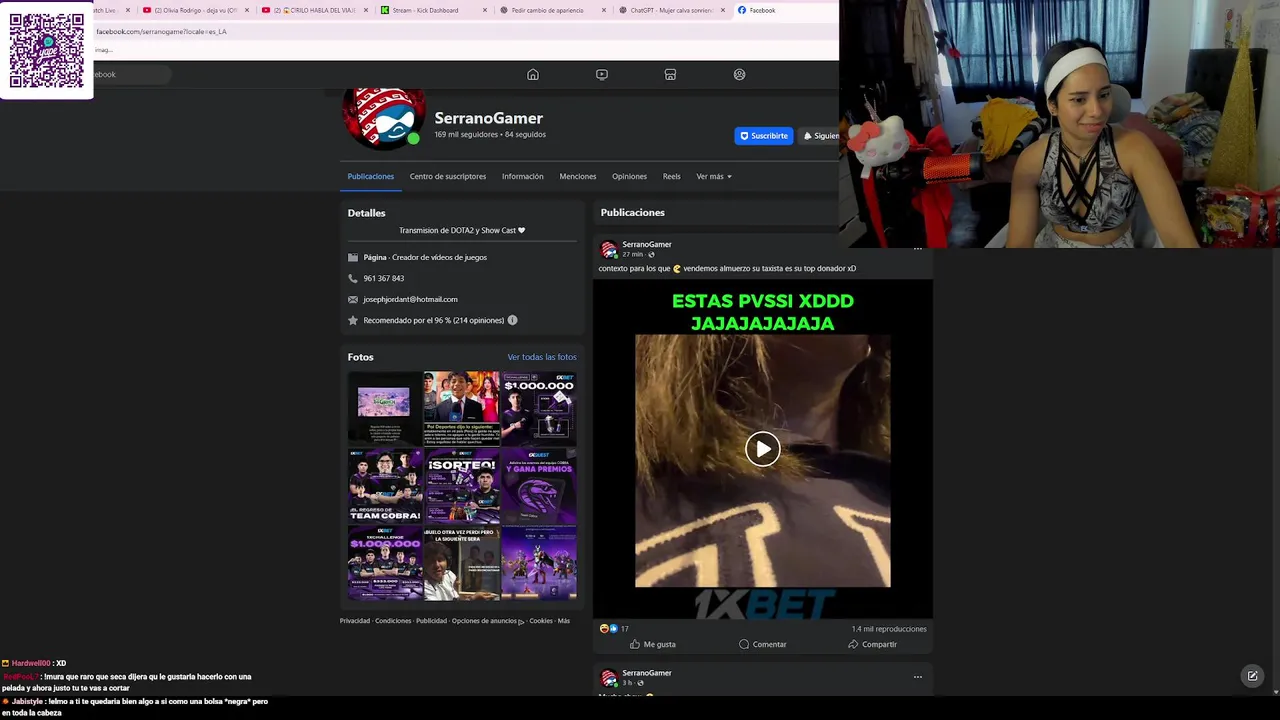This screenshot has height=720, width=1280.
Task: Click the Página flag icon in Detalles
Action: pyautogui.click(x=353, y=257)
